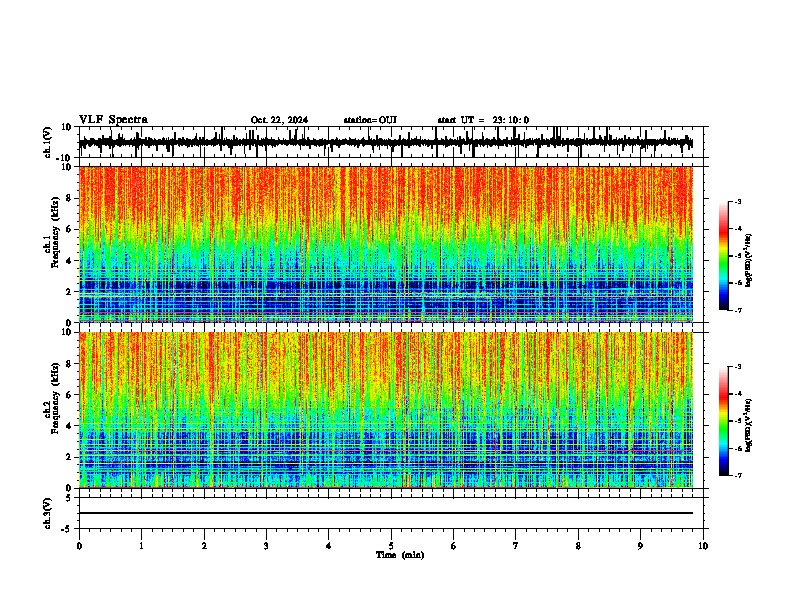792x612 pixels.
Task: Click the ch.3 flat voltage trace
Action: (386, 513)
